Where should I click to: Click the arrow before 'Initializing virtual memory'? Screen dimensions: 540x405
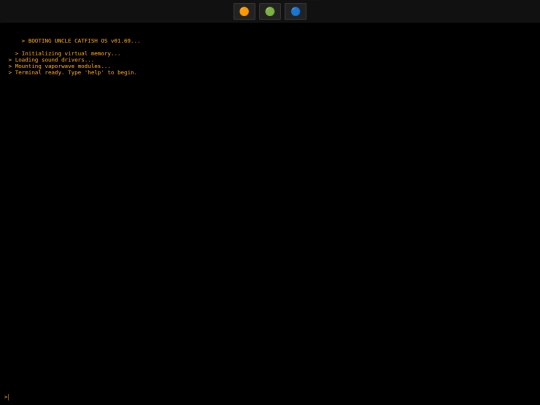17,53
